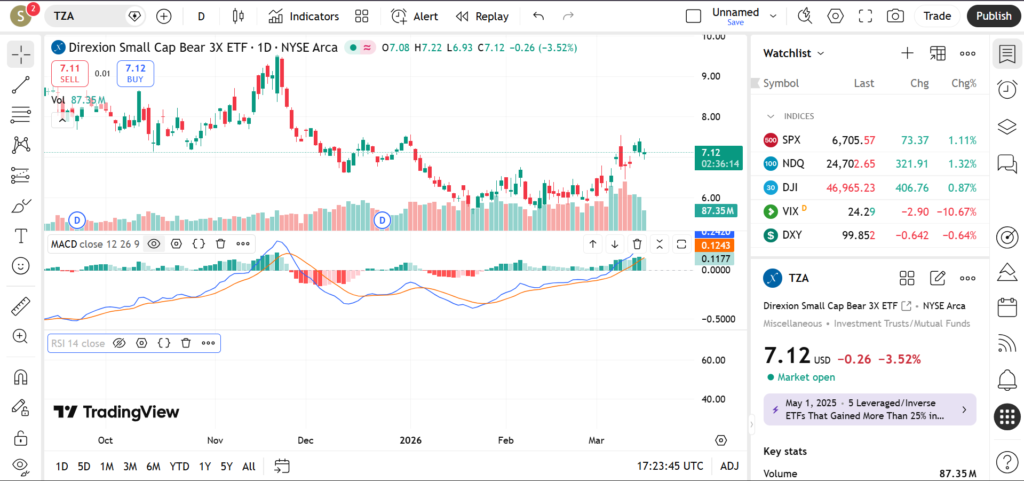Hide the MACD indicator using eye icon
1024x481 pixels.
tap(154, 243)
